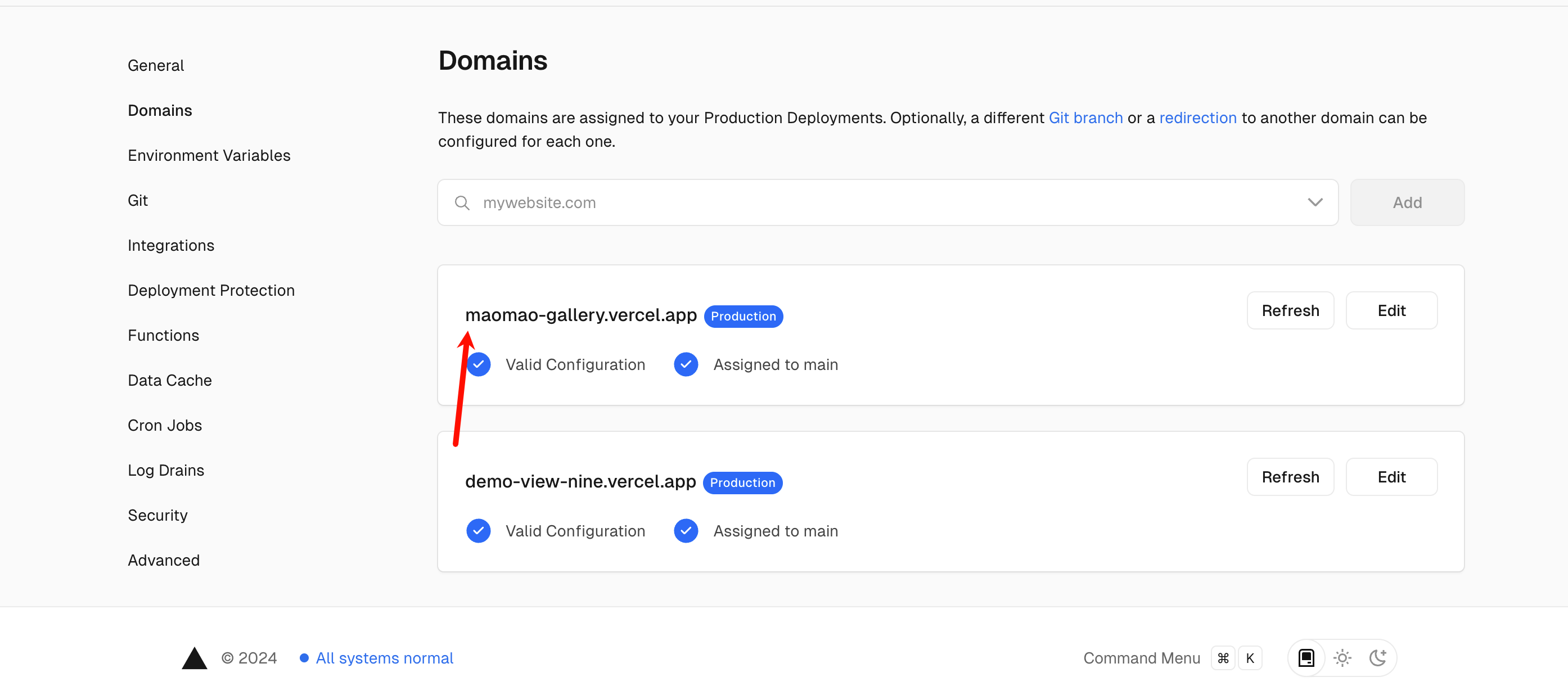The width and height of the screenshot is (1568, 686).
Task: Edit maomao-gallery.vercel.app domain
Action: (x=1391, y=310)
